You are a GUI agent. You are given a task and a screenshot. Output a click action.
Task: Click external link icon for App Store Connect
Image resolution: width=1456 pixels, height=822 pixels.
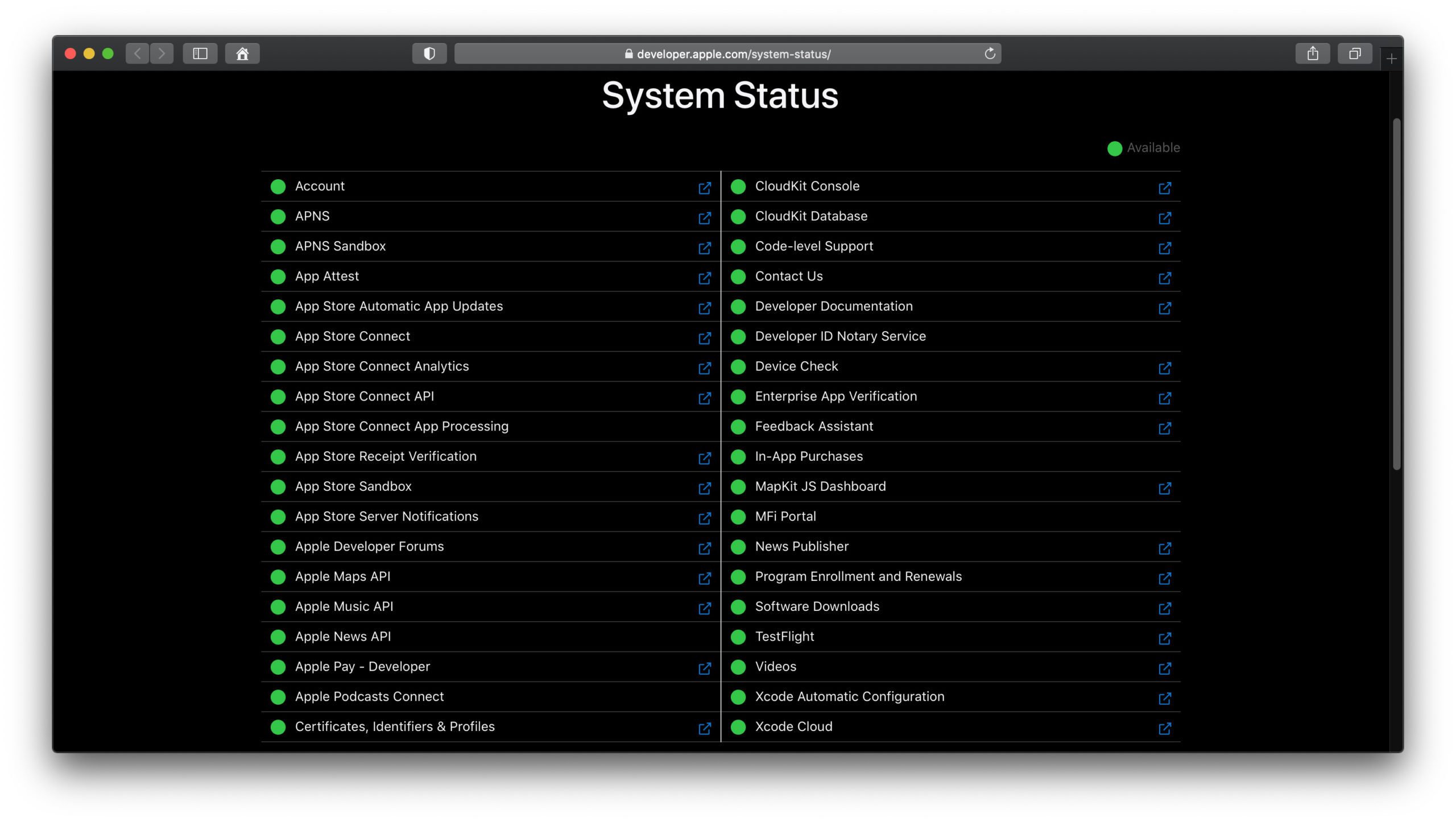pyautogui.click(x=704, y=338)
